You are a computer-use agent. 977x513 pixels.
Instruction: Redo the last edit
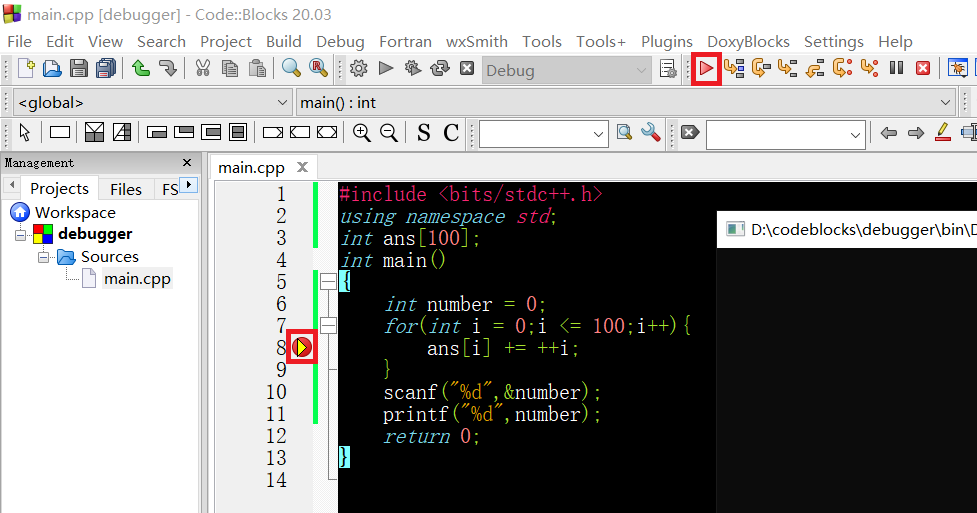[168, 68]
